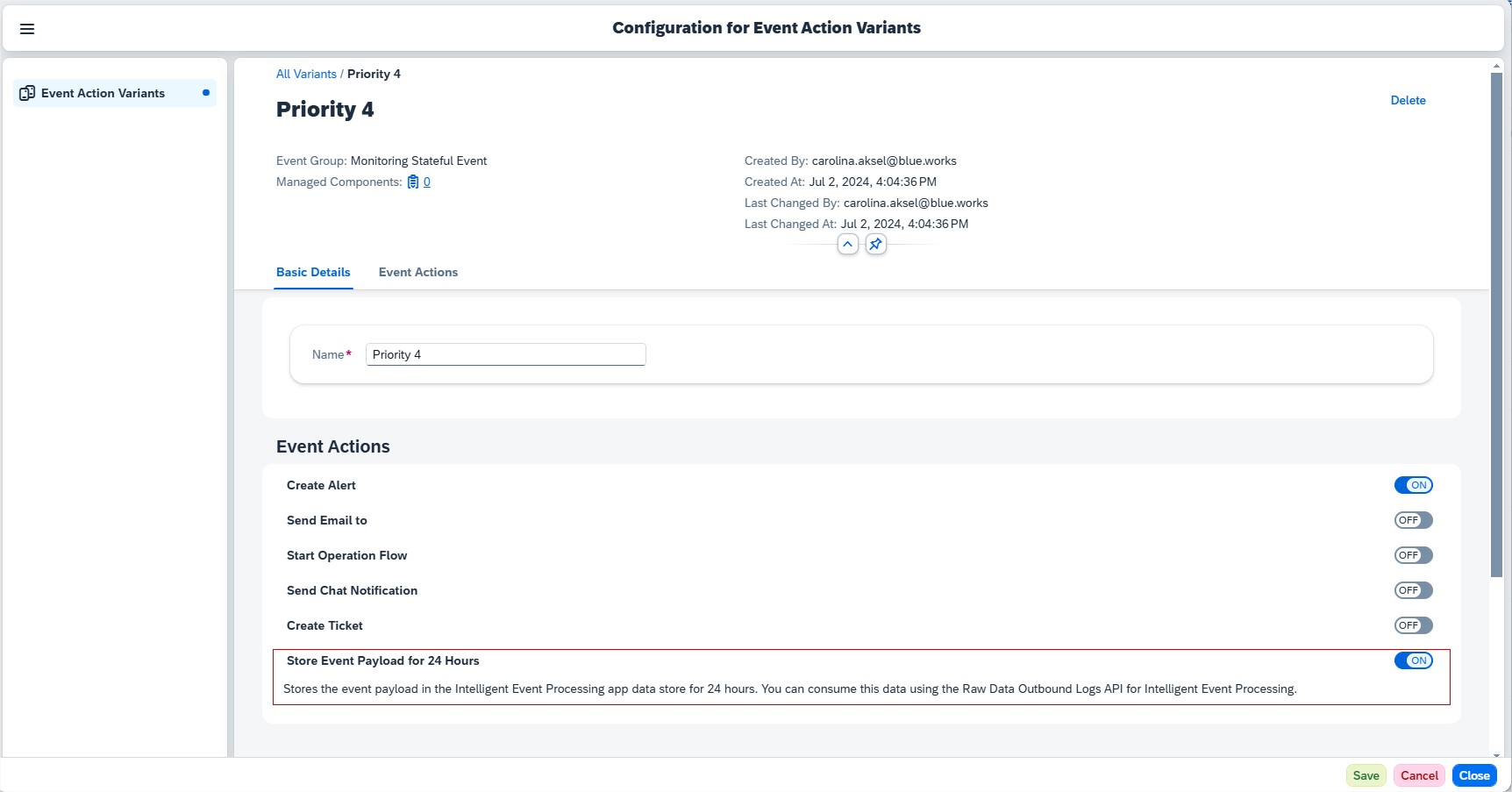
Task: Click into the Name input field
Action: click(x=505, y=354)
